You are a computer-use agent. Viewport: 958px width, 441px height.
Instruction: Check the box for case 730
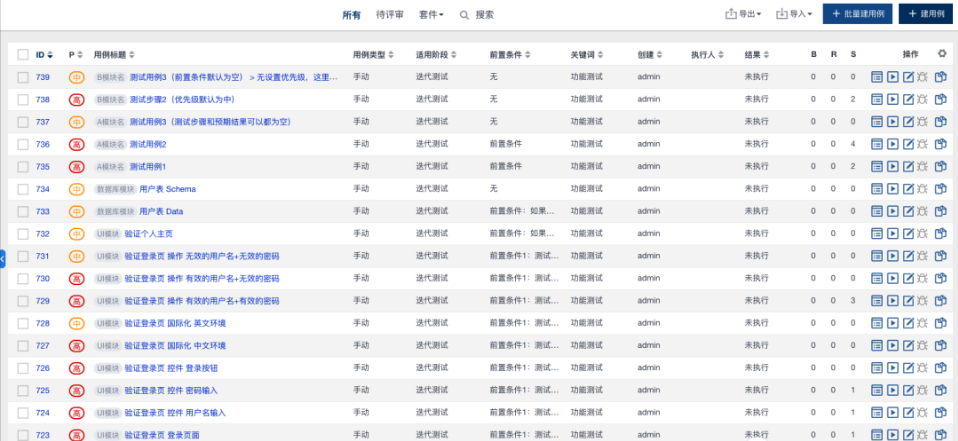tap(23, 279)
